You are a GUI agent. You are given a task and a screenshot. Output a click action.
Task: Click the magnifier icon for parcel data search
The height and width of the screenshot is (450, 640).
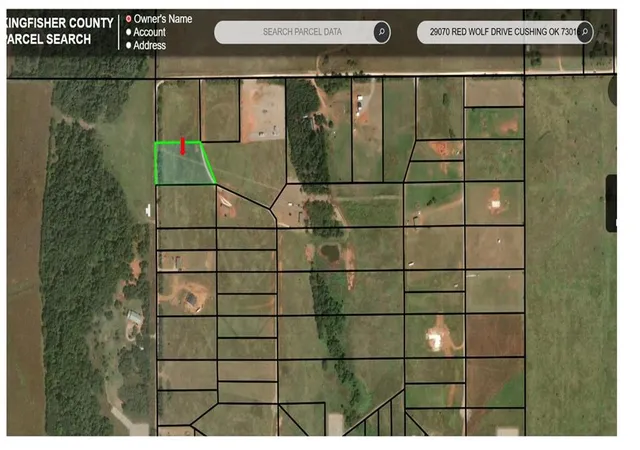point(382,32)
